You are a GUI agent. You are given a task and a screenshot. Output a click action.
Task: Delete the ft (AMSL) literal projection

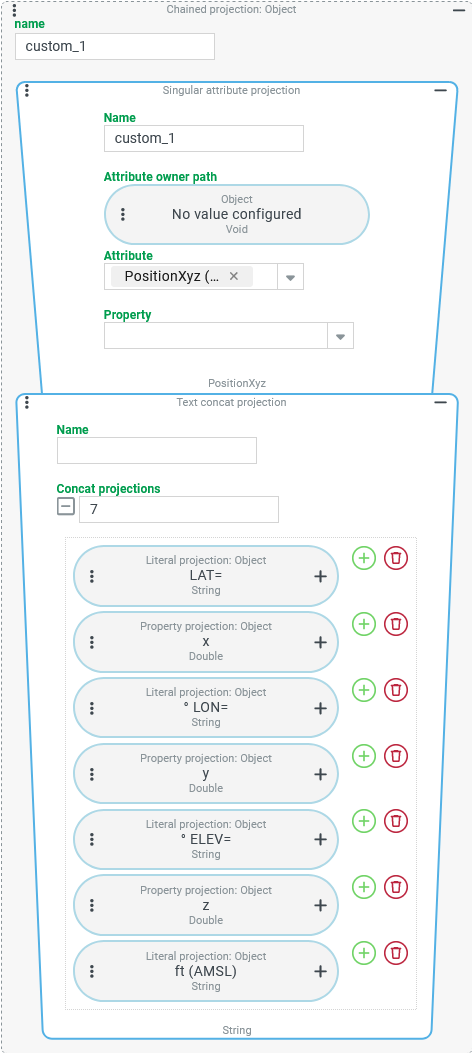pos(396,954)
